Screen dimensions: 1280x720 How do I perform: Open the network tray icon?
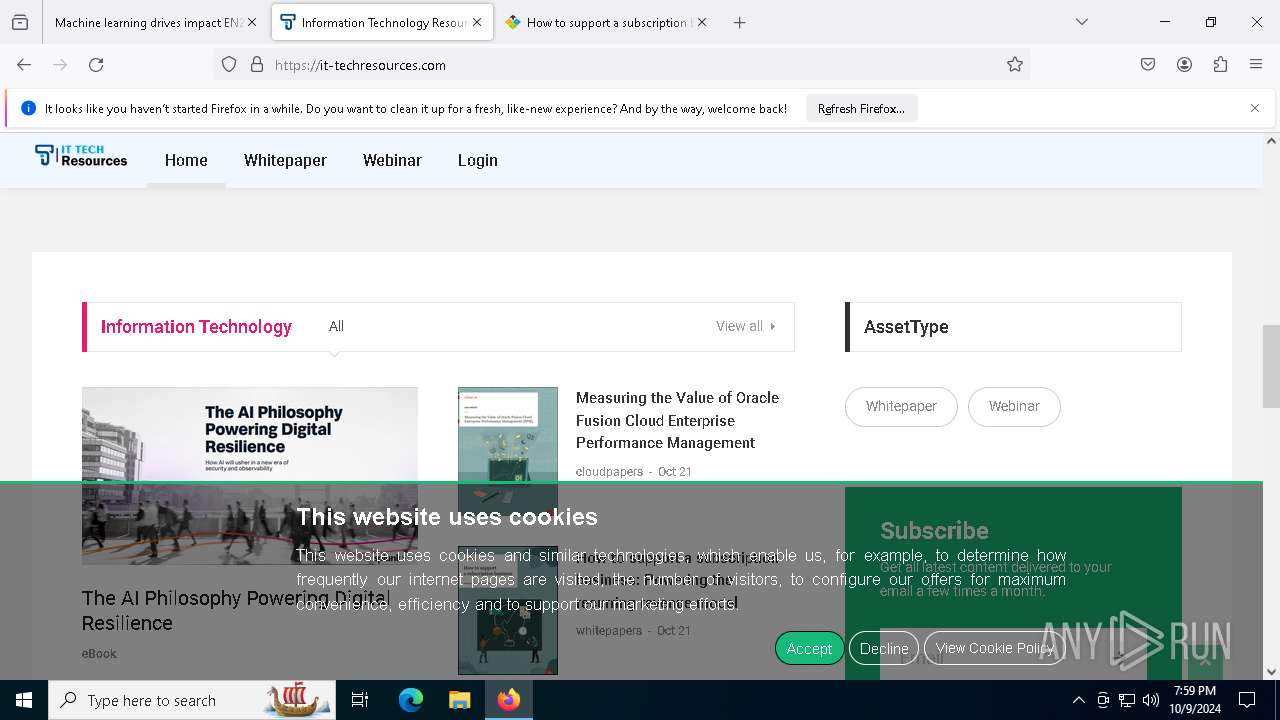pyautogui.click(x=1127, y=700)
